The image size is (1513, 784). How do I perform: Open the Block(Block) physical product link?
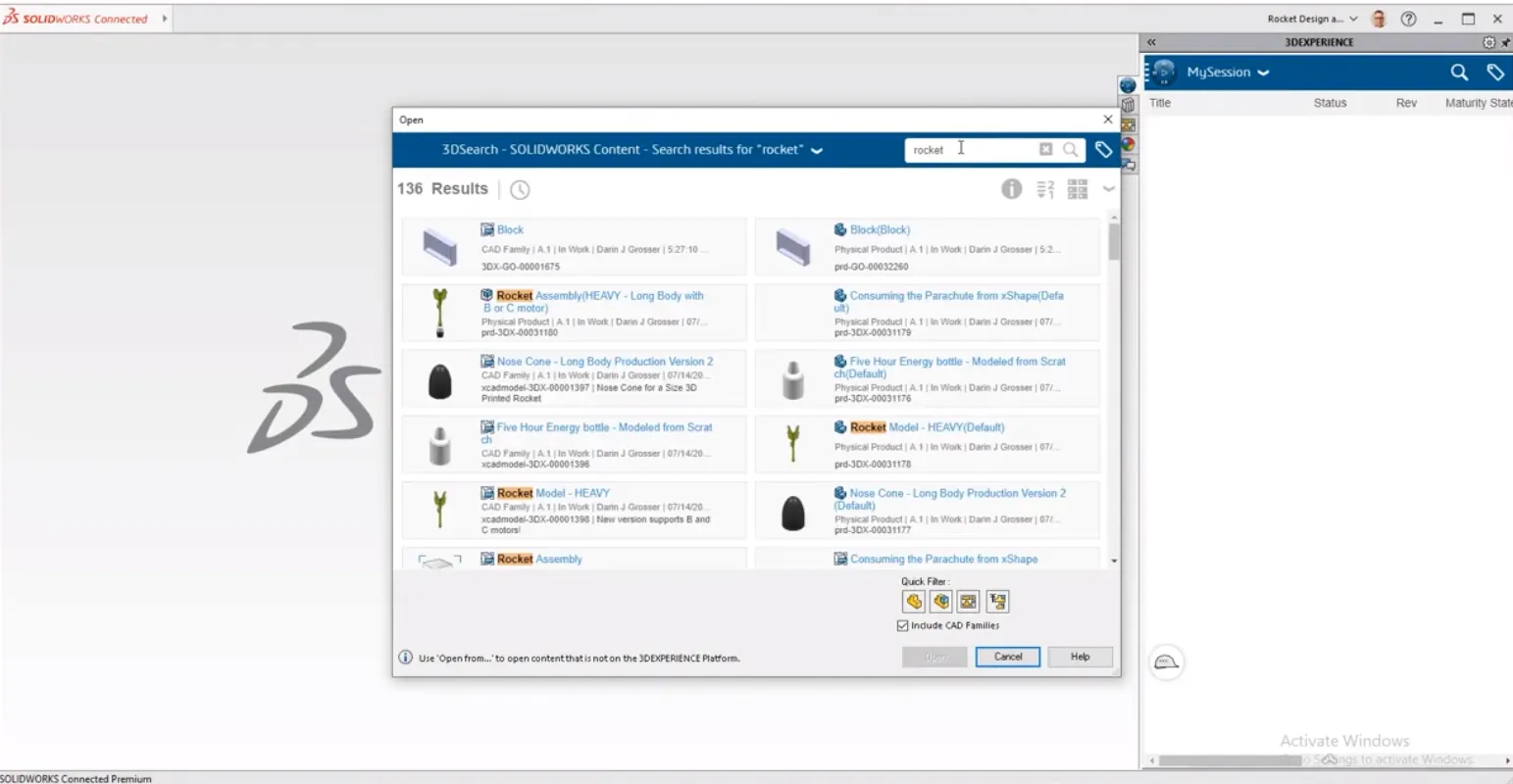pos(880,229)
